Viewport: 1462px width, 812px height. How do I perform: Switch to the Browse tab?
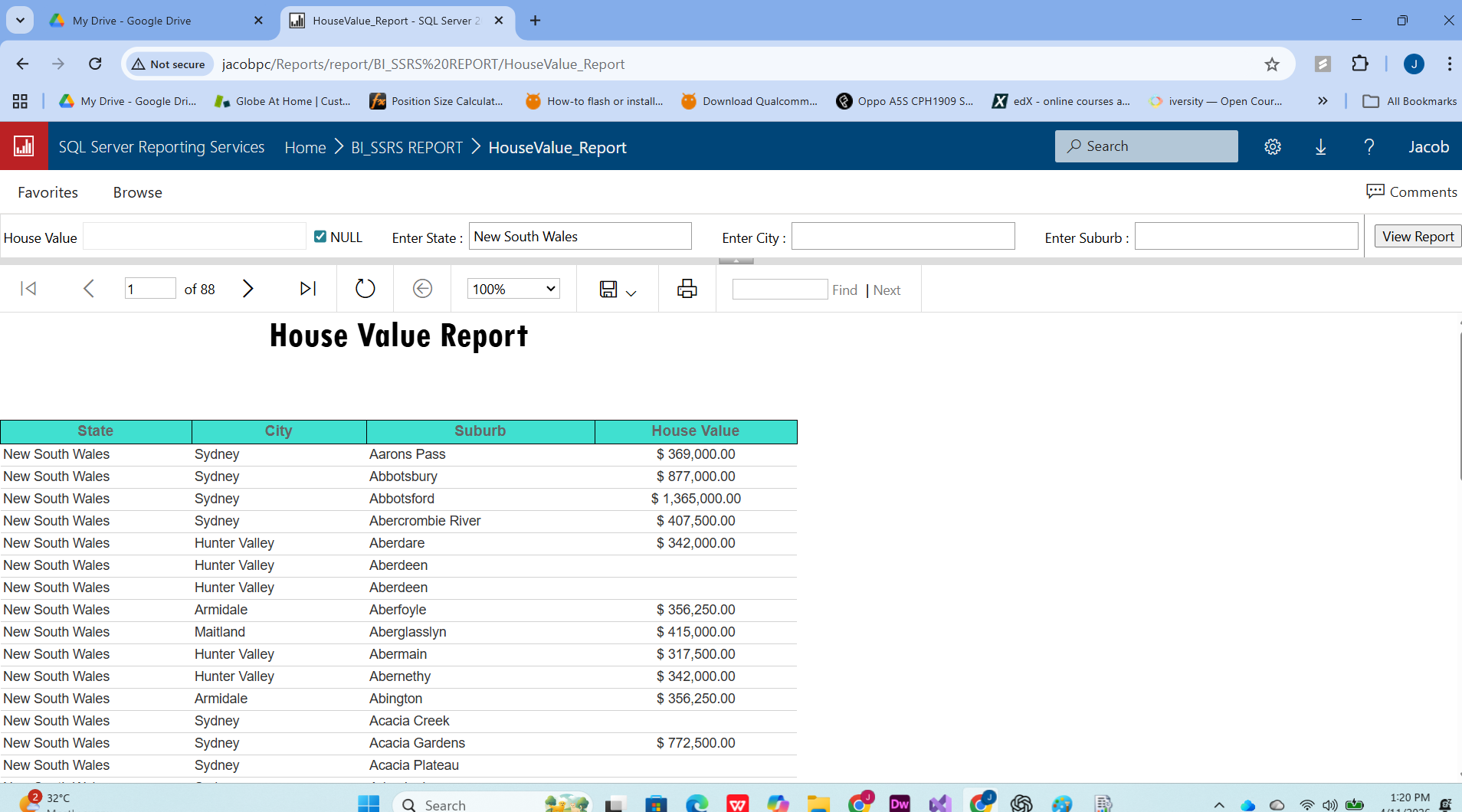pyautogui.click(x=137, y=192)
